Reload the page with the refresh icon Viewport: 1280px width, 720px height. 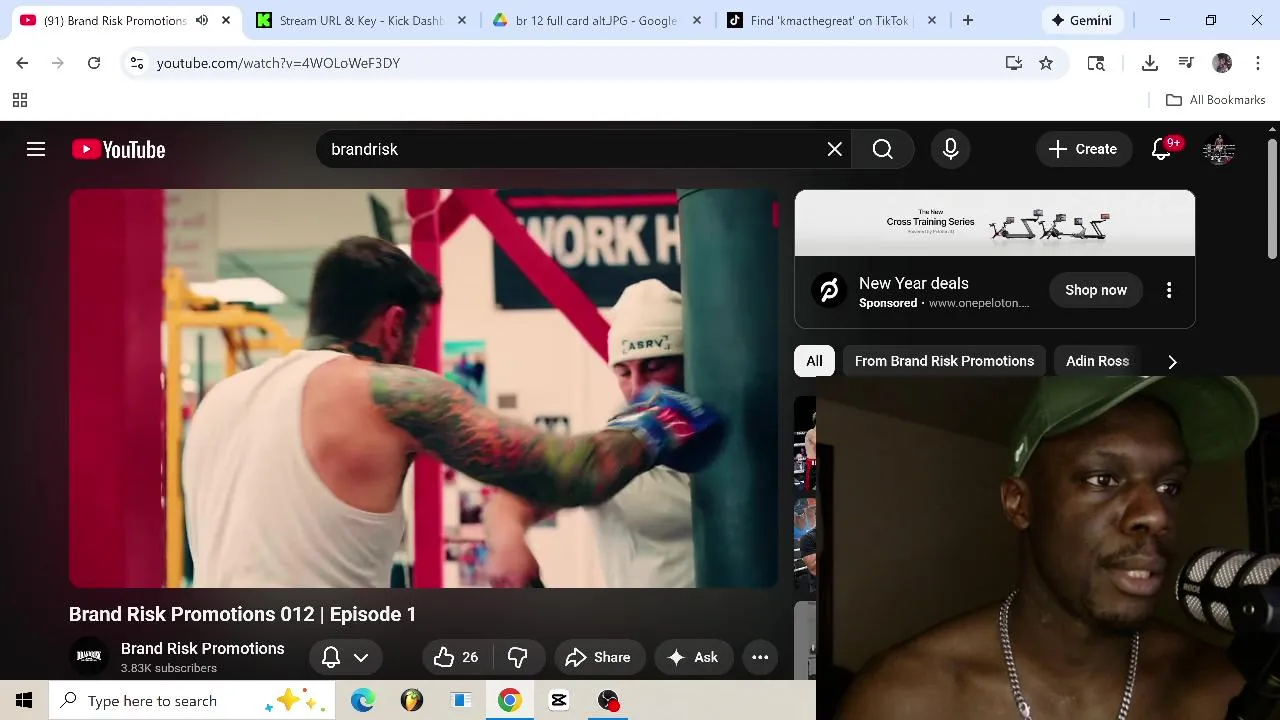coord(94,63)
